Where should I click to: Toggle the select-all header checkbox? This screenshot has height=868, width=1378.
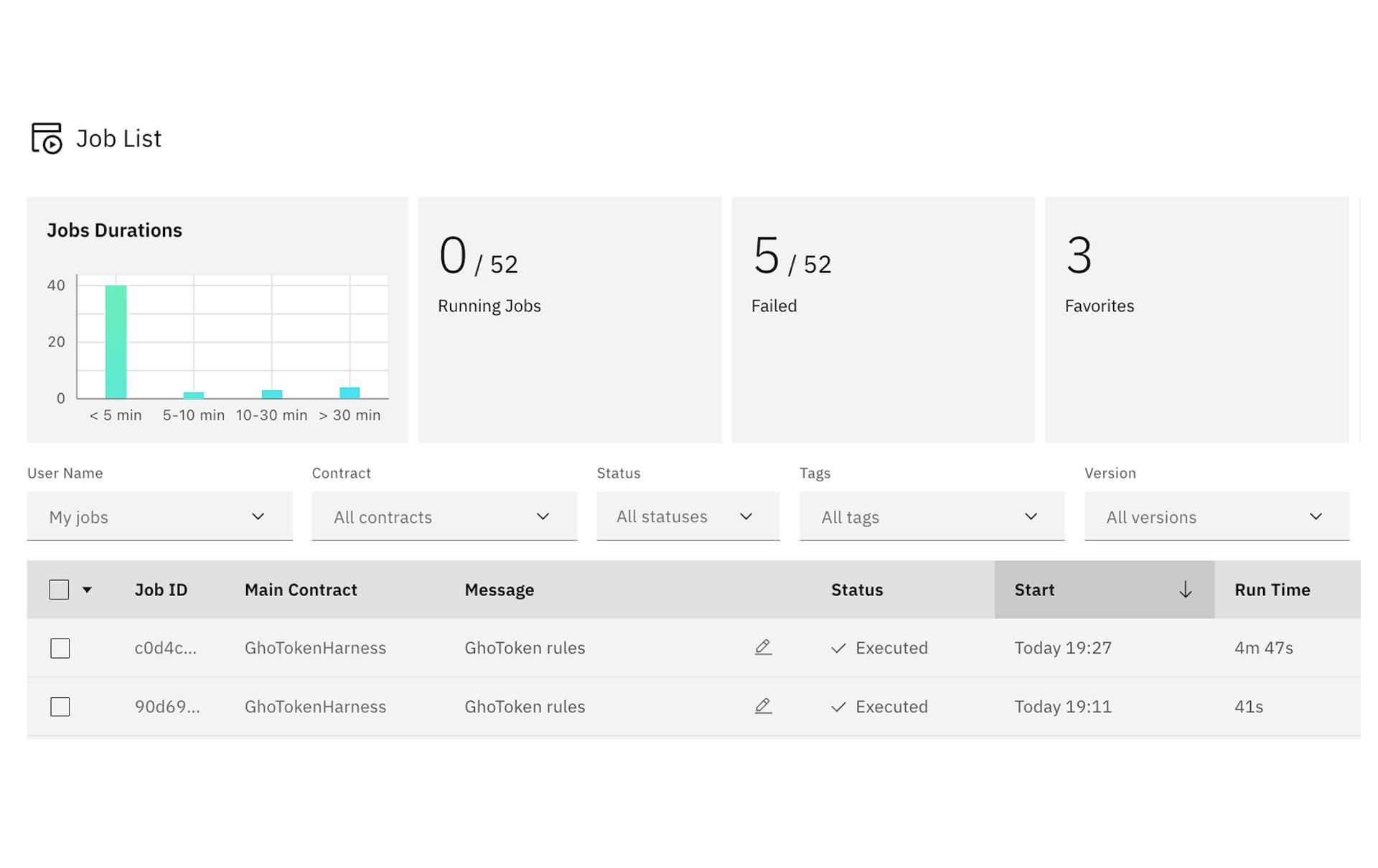pyautogui.click(x=59, y=590)
